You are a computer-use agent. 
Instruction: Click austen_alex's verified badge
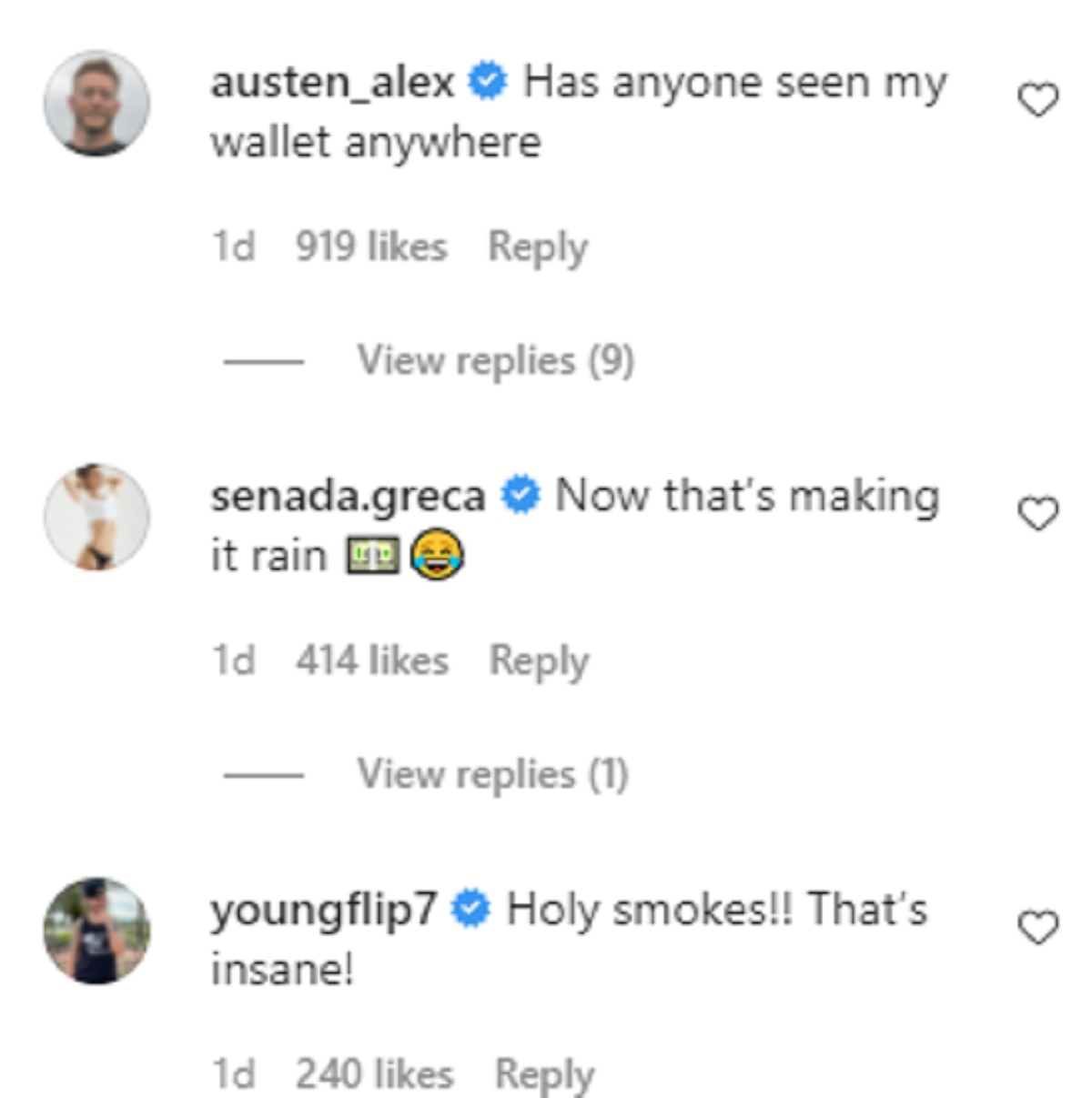pyautogui.click(x=488, y=82)
